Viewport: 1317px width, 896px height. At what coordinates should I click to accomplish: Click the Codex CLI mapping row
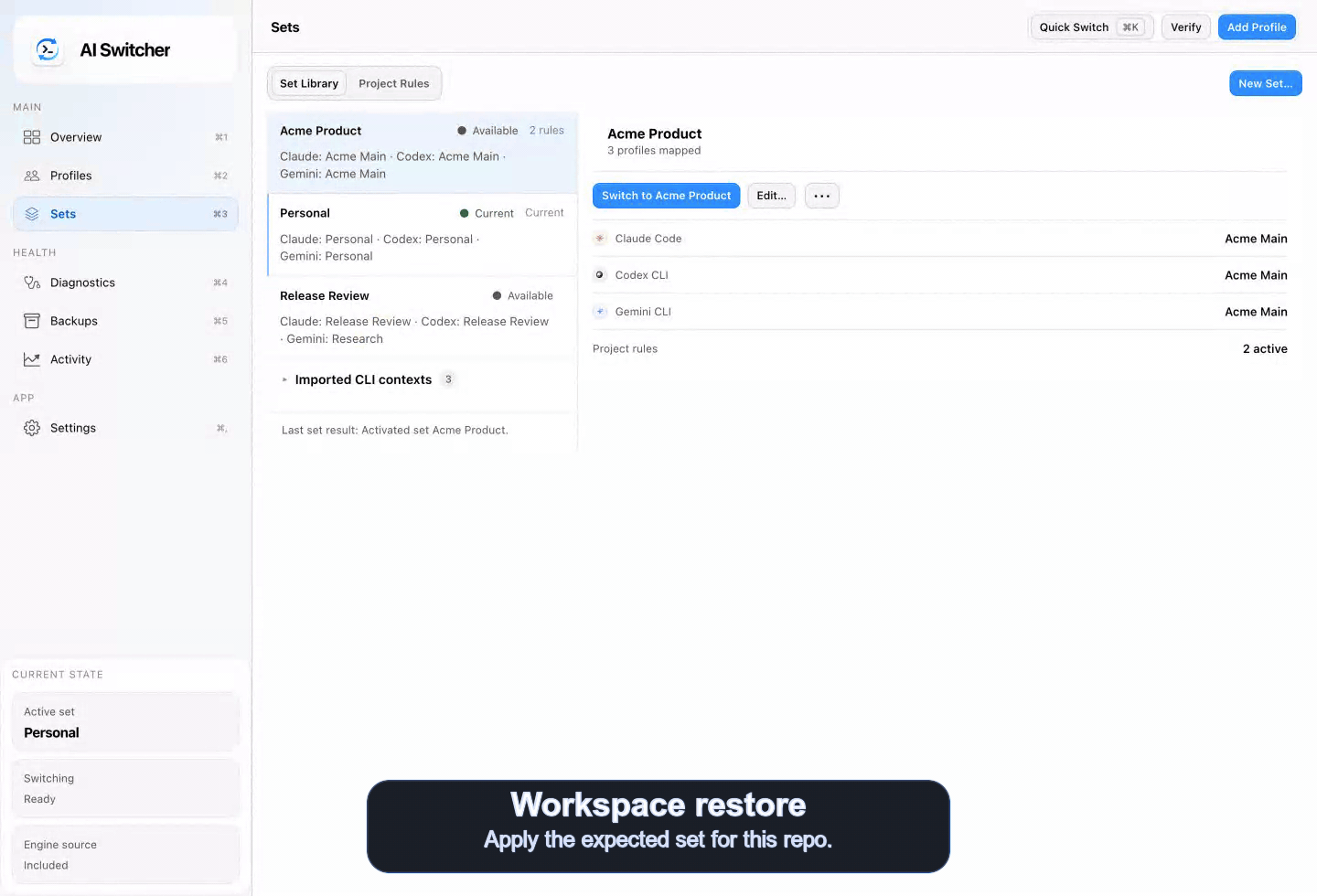point(939,275)
